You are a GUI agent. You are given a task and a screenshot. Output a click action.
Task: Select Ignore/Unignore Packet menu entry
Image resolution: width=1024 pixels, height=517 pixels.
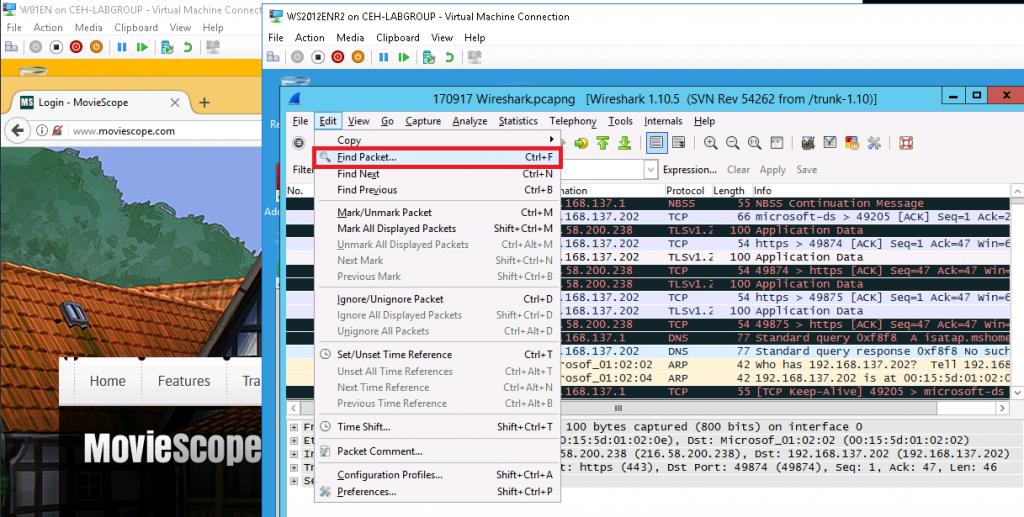[436, 299]
